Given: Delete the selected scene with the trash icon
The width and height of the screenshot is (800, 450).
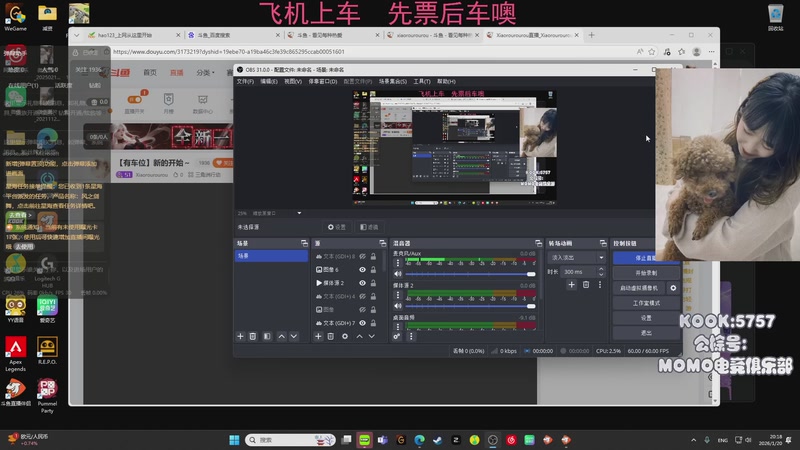Looking at the screenshot, I should point(253,336).
